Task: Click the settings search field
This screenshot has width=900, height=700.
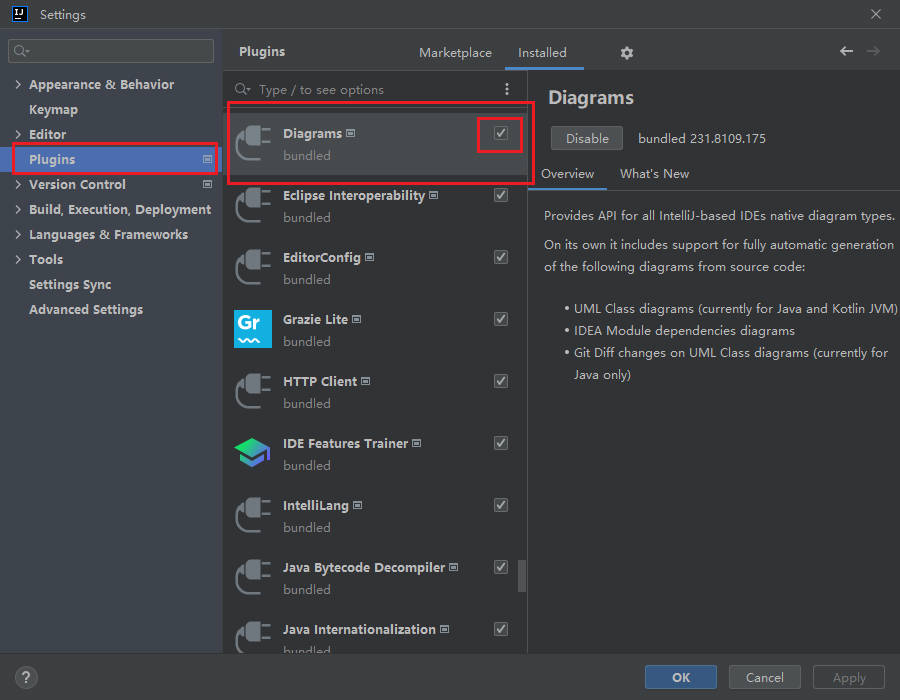Action: click(111, 51)
